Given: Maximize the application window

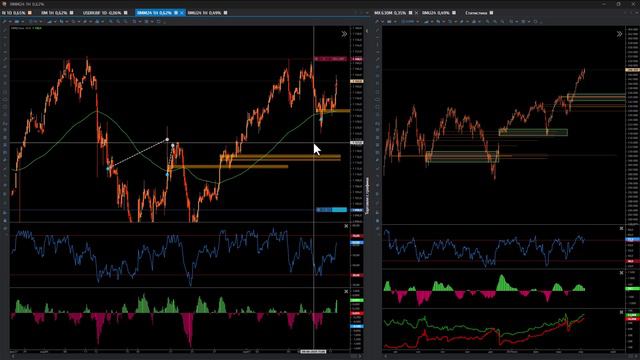Looking at the screenshot, I should coord(618,4).
